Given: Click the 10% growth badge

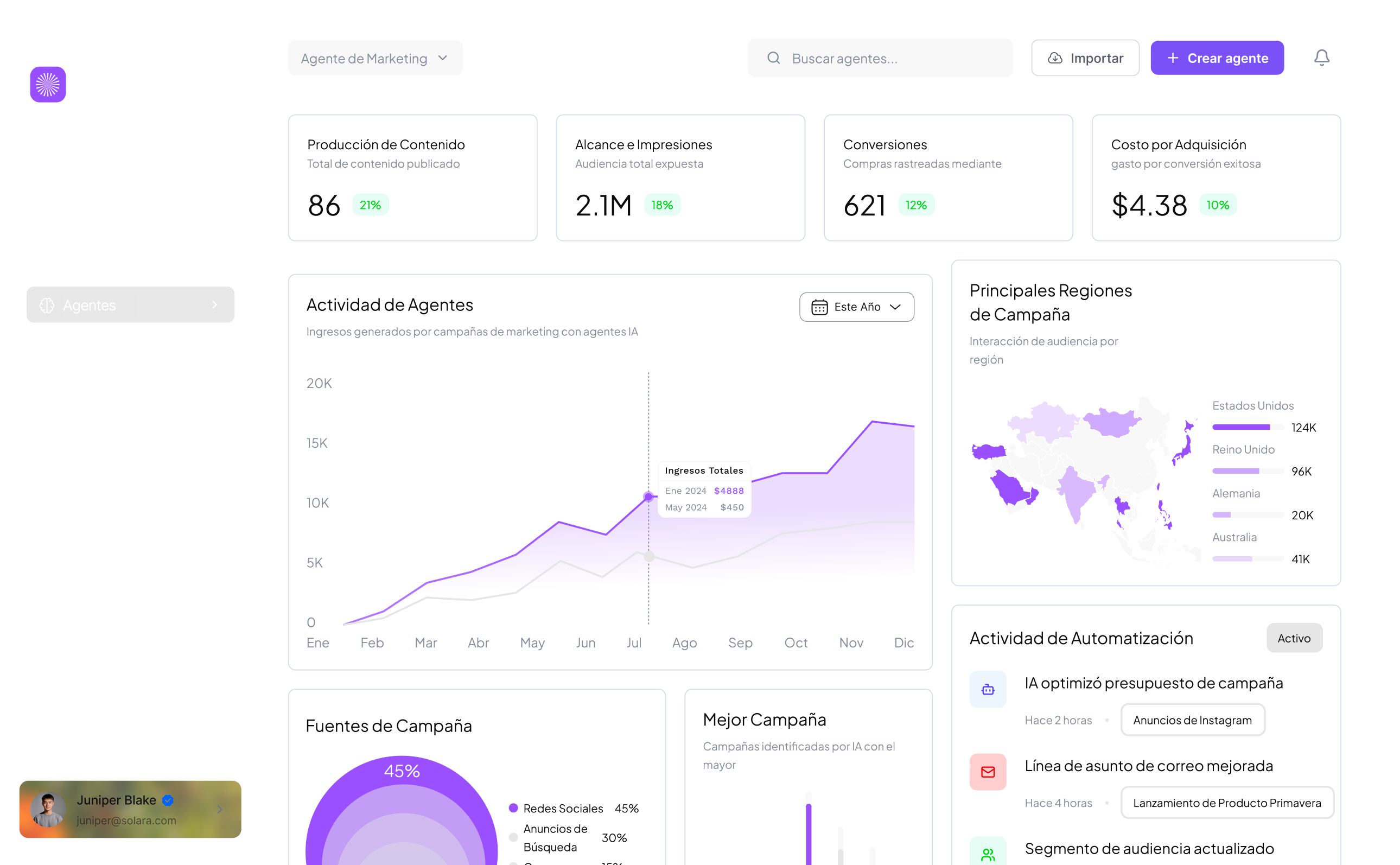Looking at the screenshot, I should (x=1218, y=205).
